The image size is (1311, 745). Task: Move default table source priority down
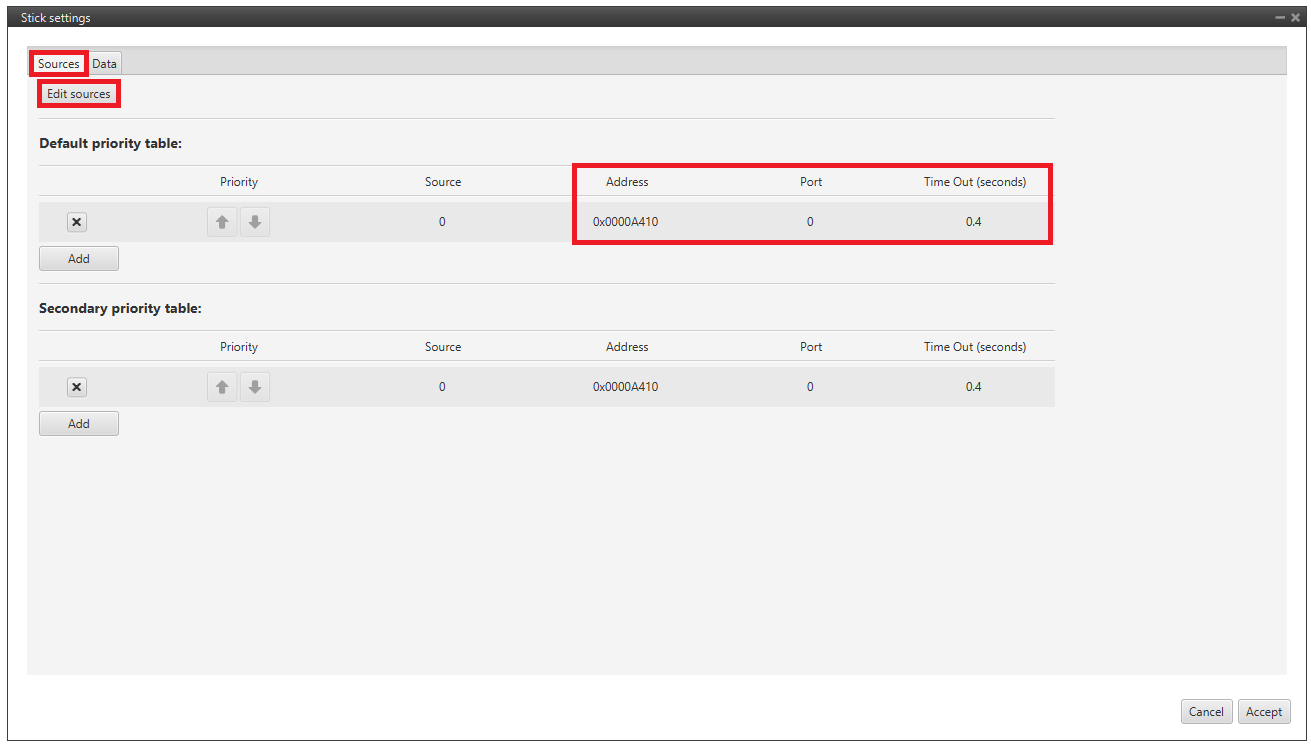[255, 222]
